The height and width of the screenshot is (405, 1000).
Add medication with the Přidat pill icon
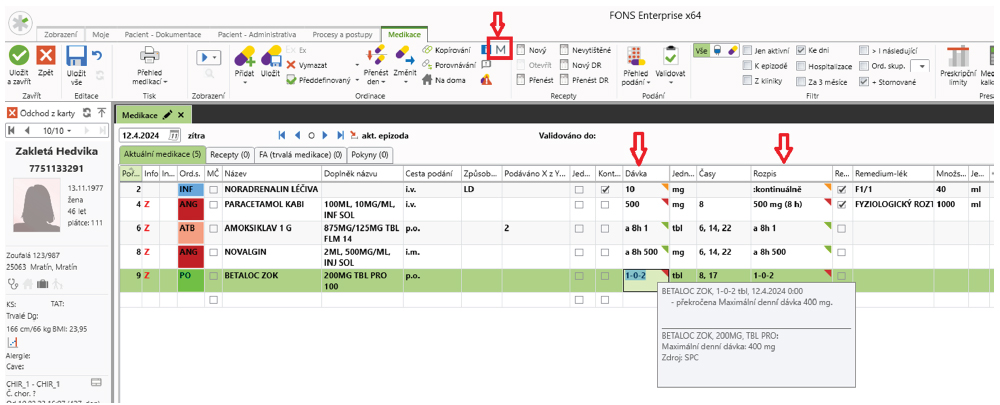[243, 60]
